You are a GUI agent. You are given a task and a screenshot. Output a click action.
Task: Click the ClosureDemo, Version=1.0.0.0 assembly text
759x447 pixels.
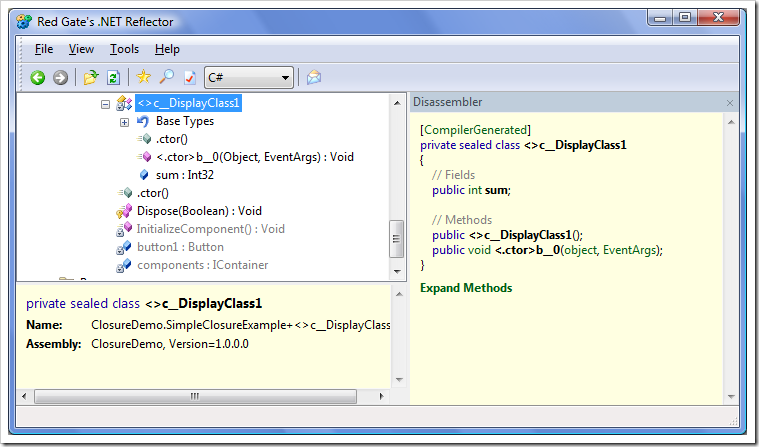pos(170,344)
